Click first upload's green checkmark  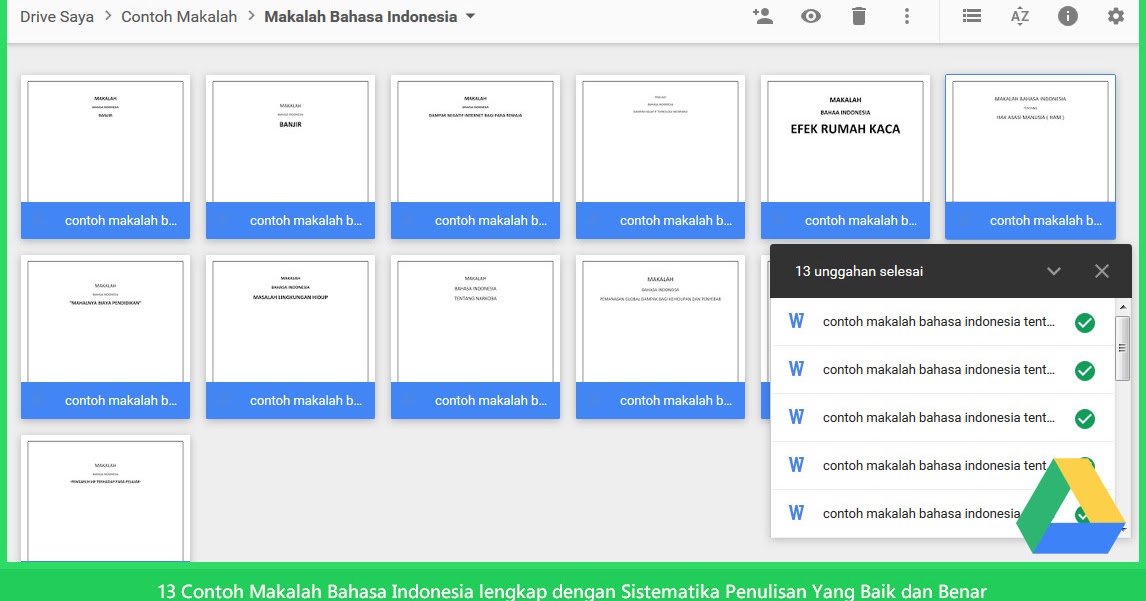pyautogui.click(x=1085, y=322)
